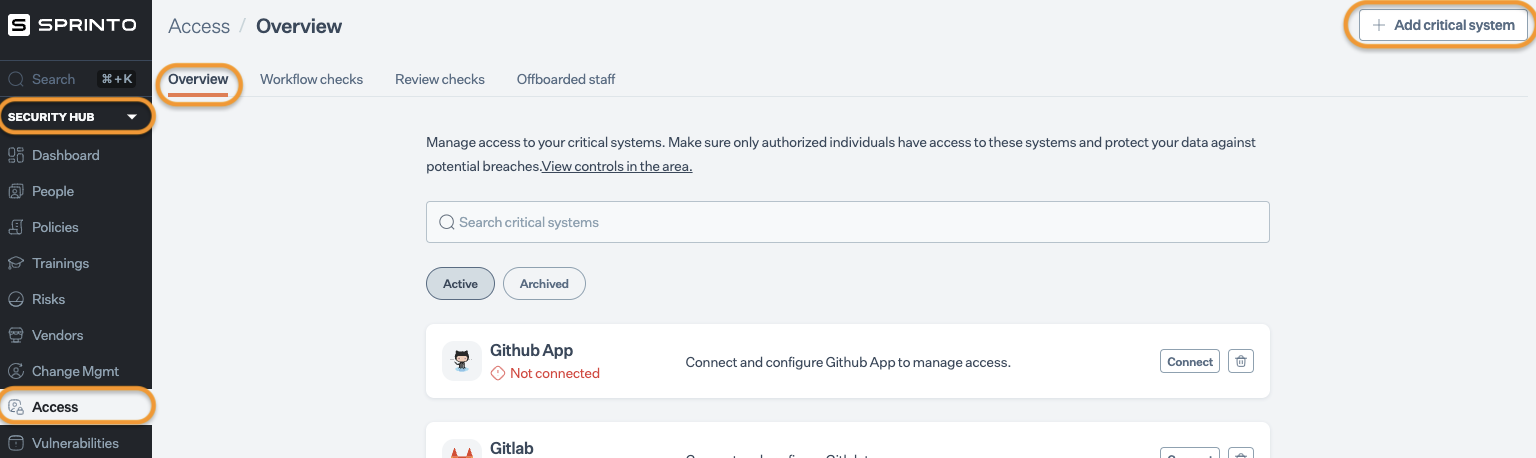
Task: Switch to the Offboarded staff tab
Action: 566,79
